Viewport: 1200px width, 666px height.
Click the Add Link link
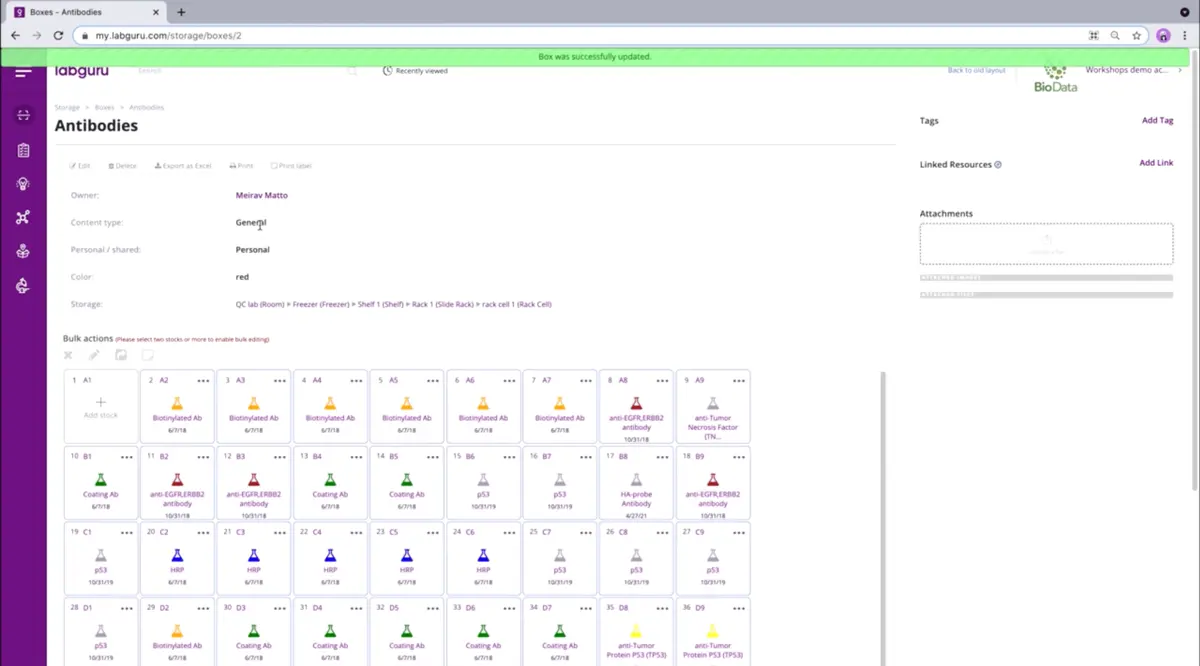pyautogui.click(x=1156, y=163)
